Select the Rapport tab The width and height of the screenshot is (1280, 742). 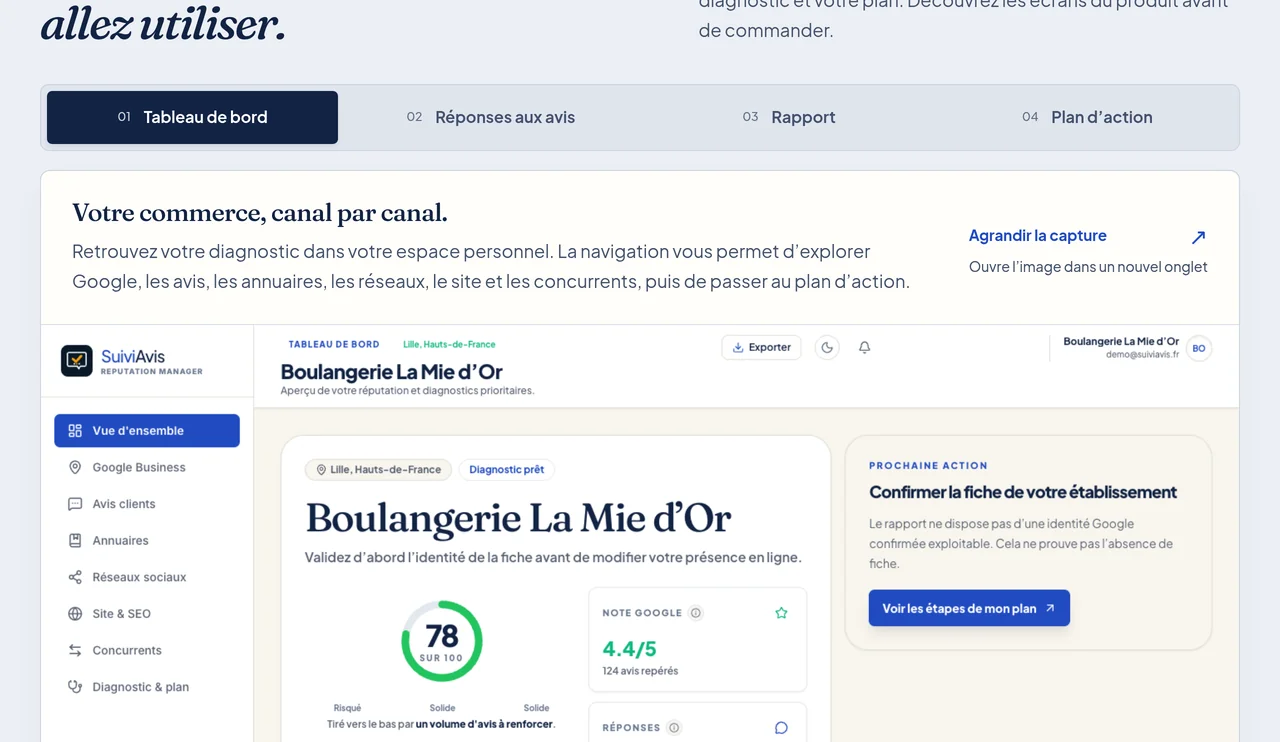[x=789, y=117]
